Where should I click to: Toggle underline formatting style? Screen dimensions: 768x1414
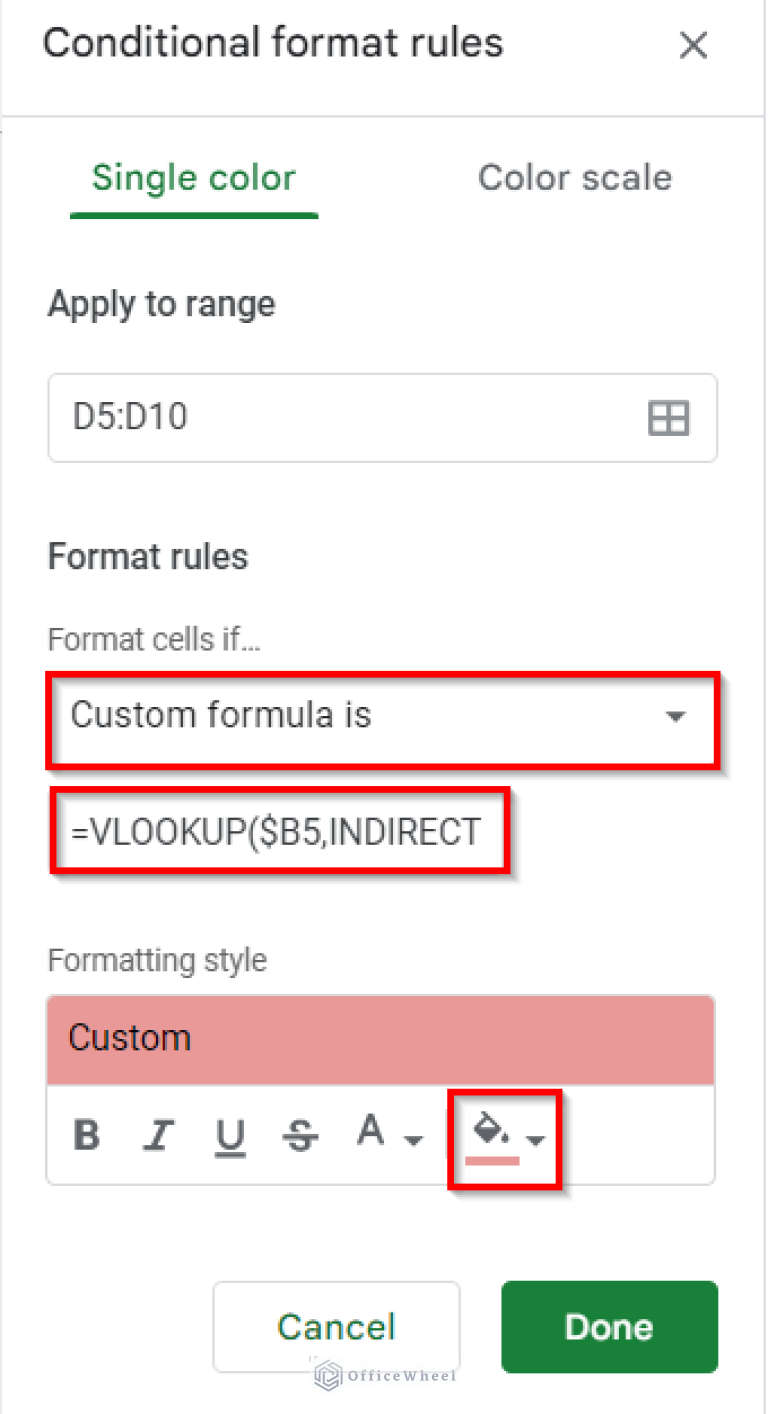[230, 1135]
